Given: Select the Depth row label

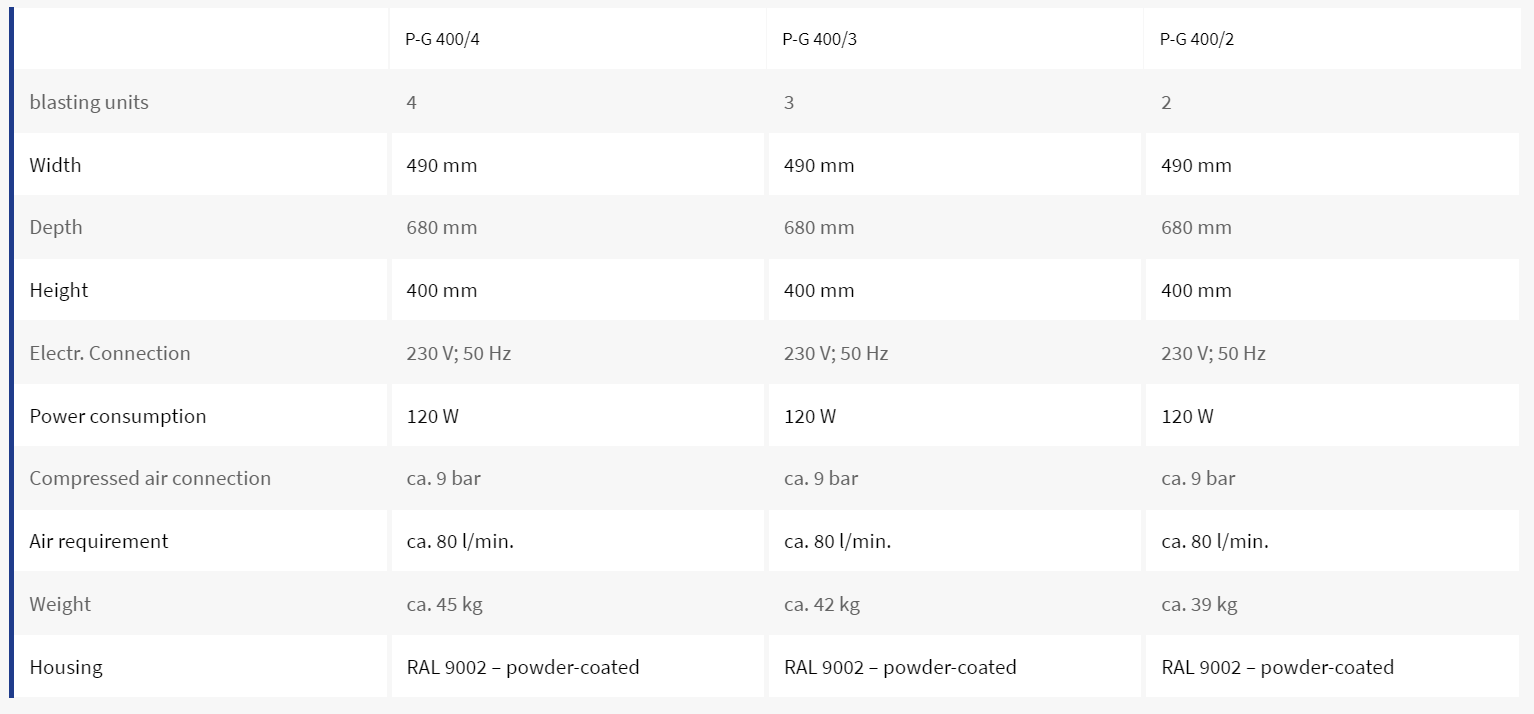Looking at the screenshot, I should coord(56,228).
